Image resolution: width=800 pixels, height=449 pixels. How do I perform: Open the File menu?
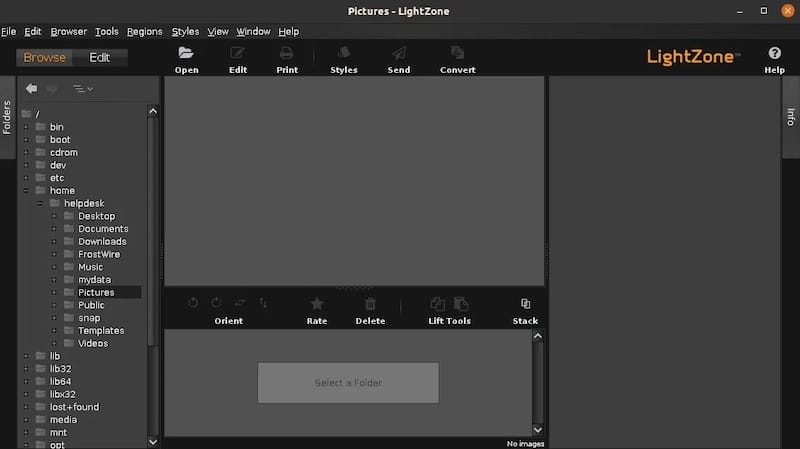(x=9, y=32)
